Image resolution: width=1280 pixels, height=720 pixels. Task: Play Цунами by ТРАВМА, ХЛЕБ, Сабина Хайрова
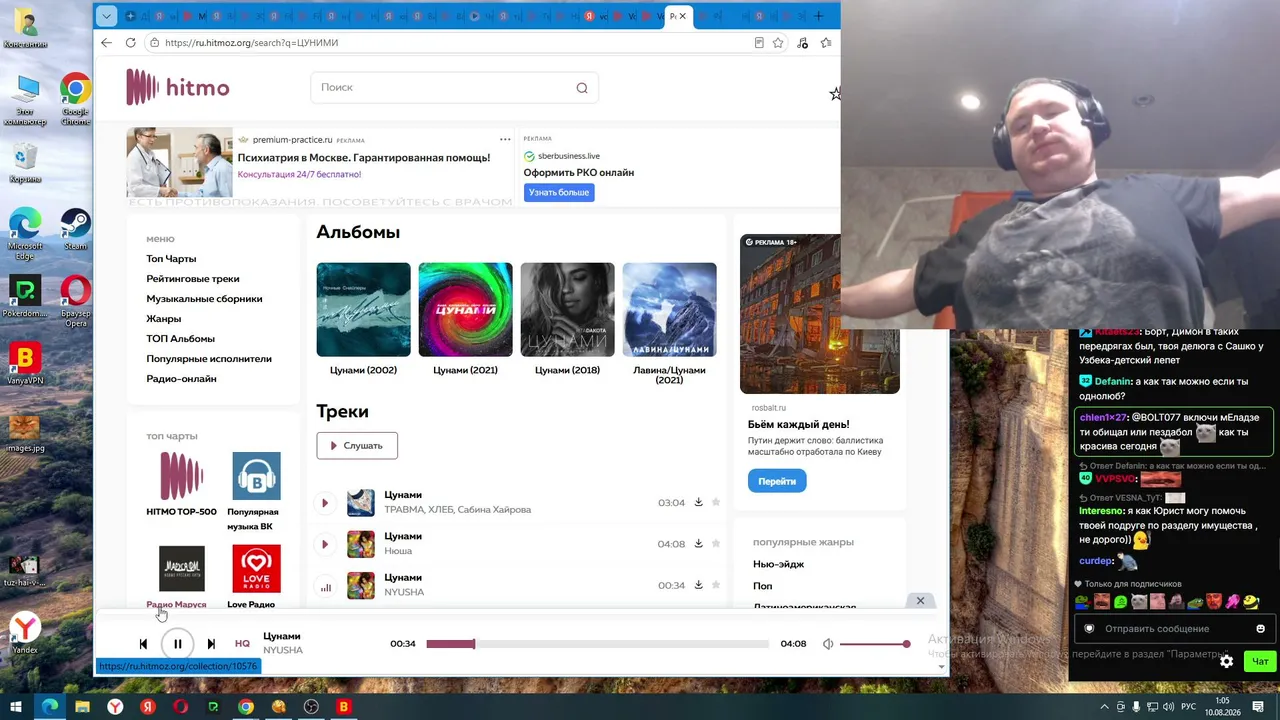[x=325, y=503]
